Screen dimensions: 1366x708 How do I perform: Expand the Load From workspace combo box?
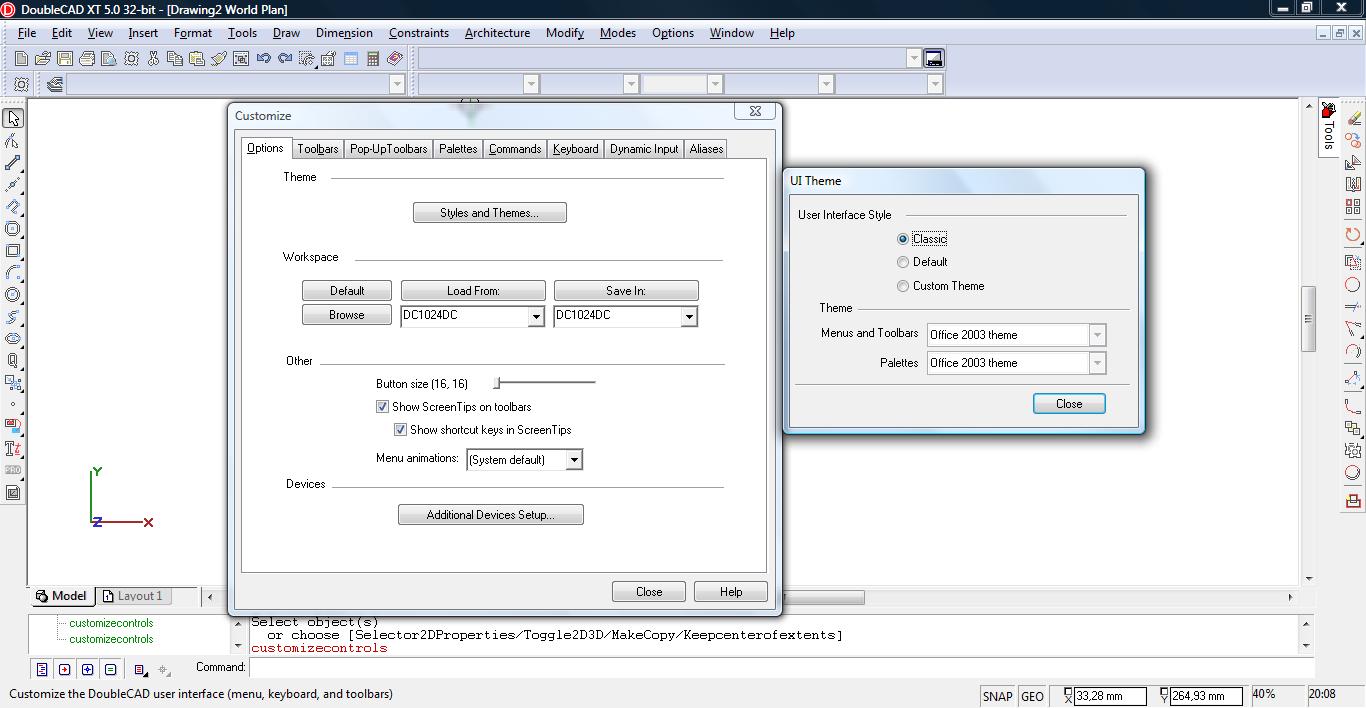536,316
